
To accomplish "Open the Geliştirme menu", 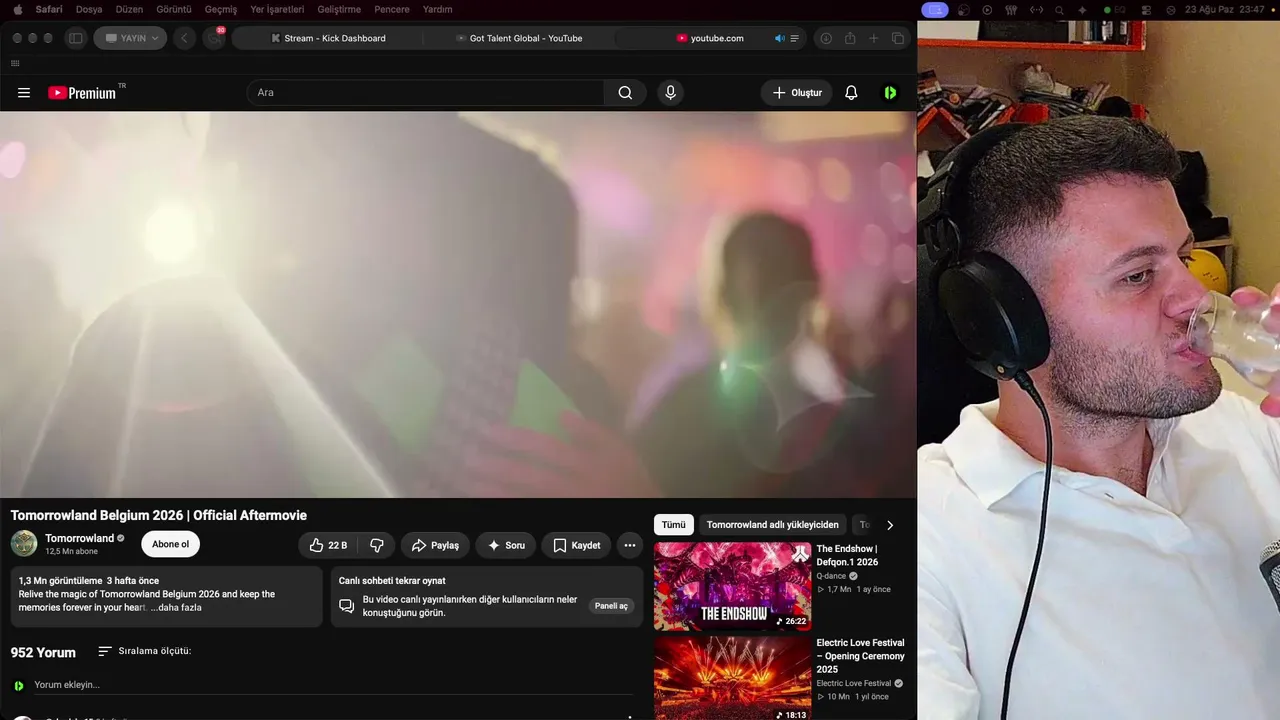I will pyautogui.click(x=339, y=9).
